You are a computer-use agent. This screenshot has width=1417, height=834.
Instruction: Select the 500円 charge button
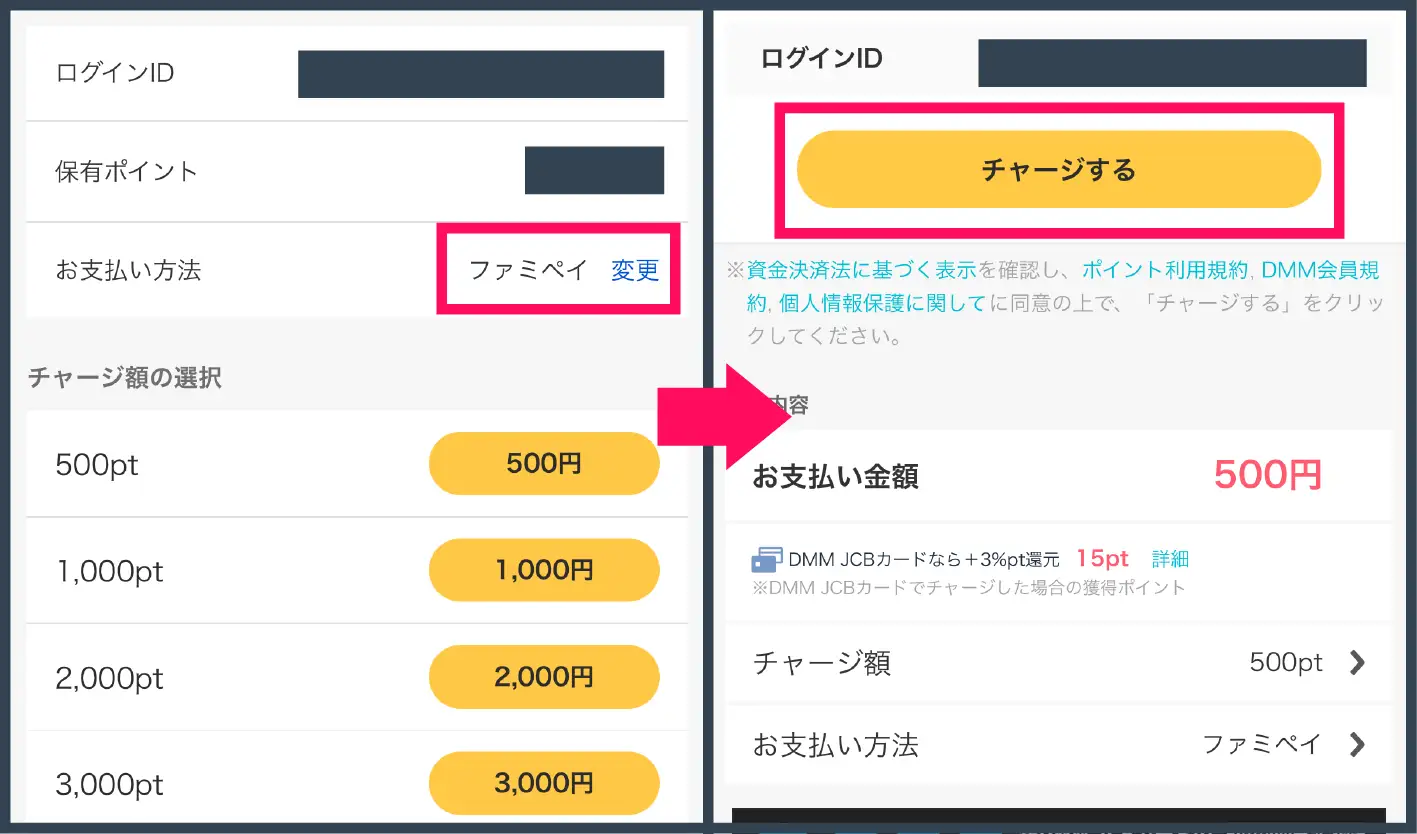(x=543, y=463)
